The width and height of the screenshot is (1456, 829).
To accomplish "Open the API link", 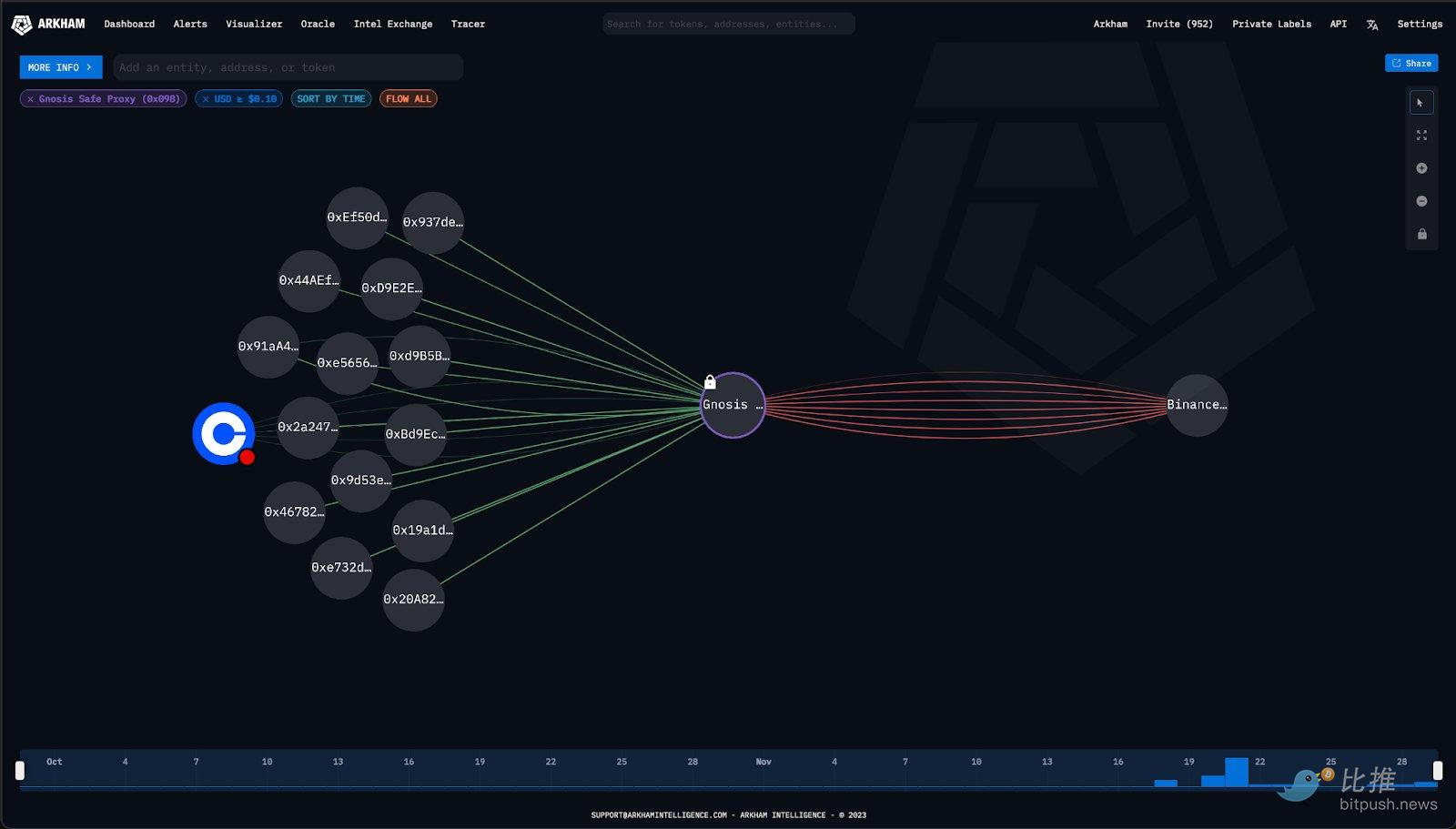I will point(1338,25).
